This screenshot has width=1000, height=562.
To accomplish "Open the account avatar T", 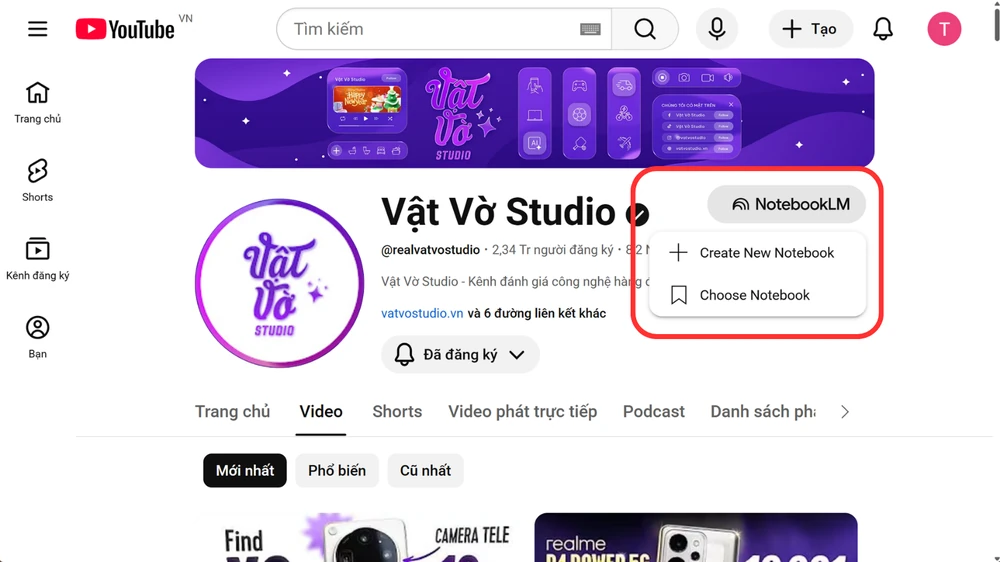I will pyautogui.click(x=944, y=29).
